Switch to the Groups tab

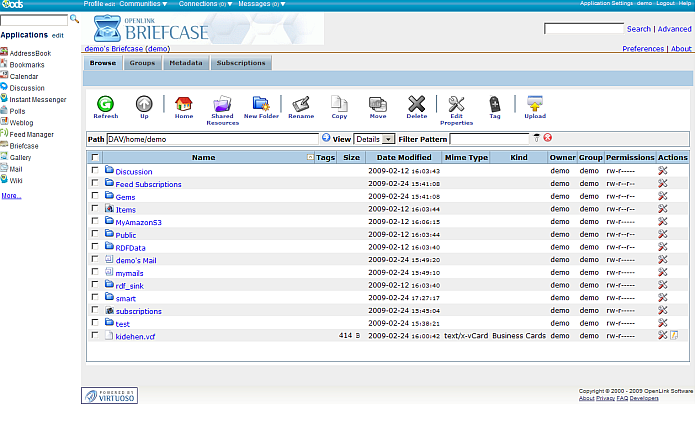coord(142,63)
